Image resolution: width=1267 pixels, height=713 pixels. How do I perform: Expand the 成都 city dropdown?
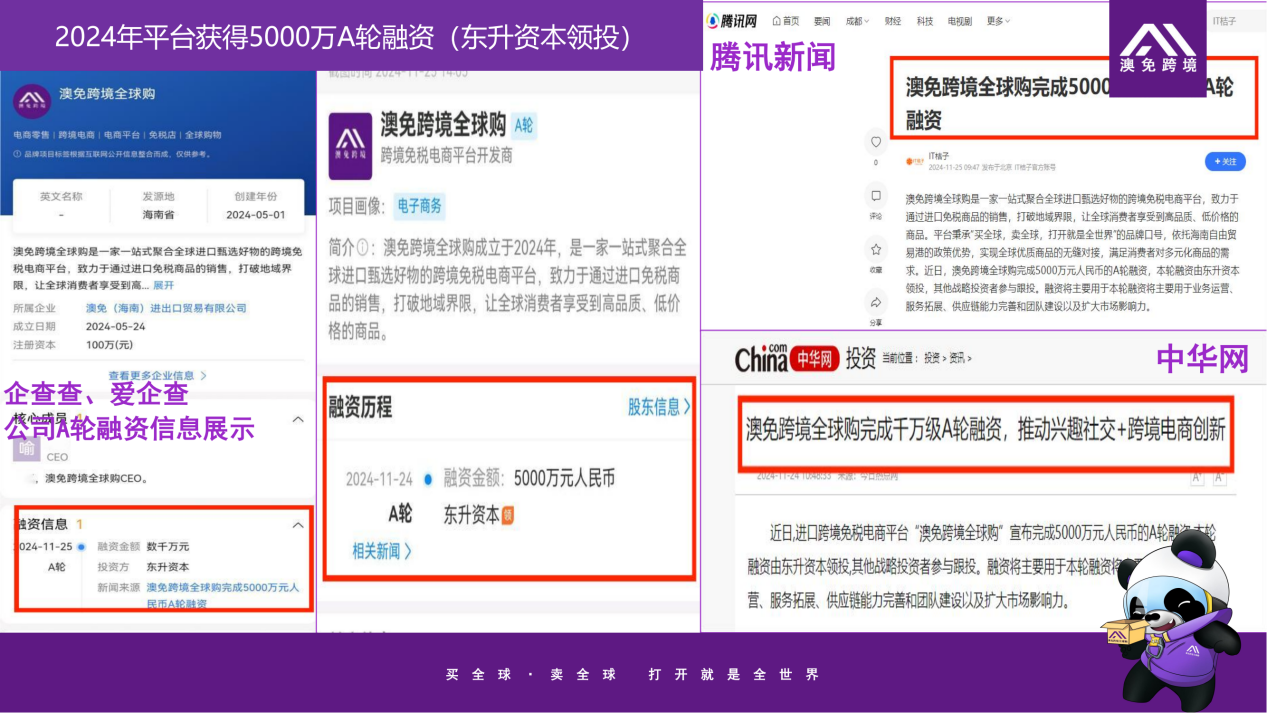858,21
